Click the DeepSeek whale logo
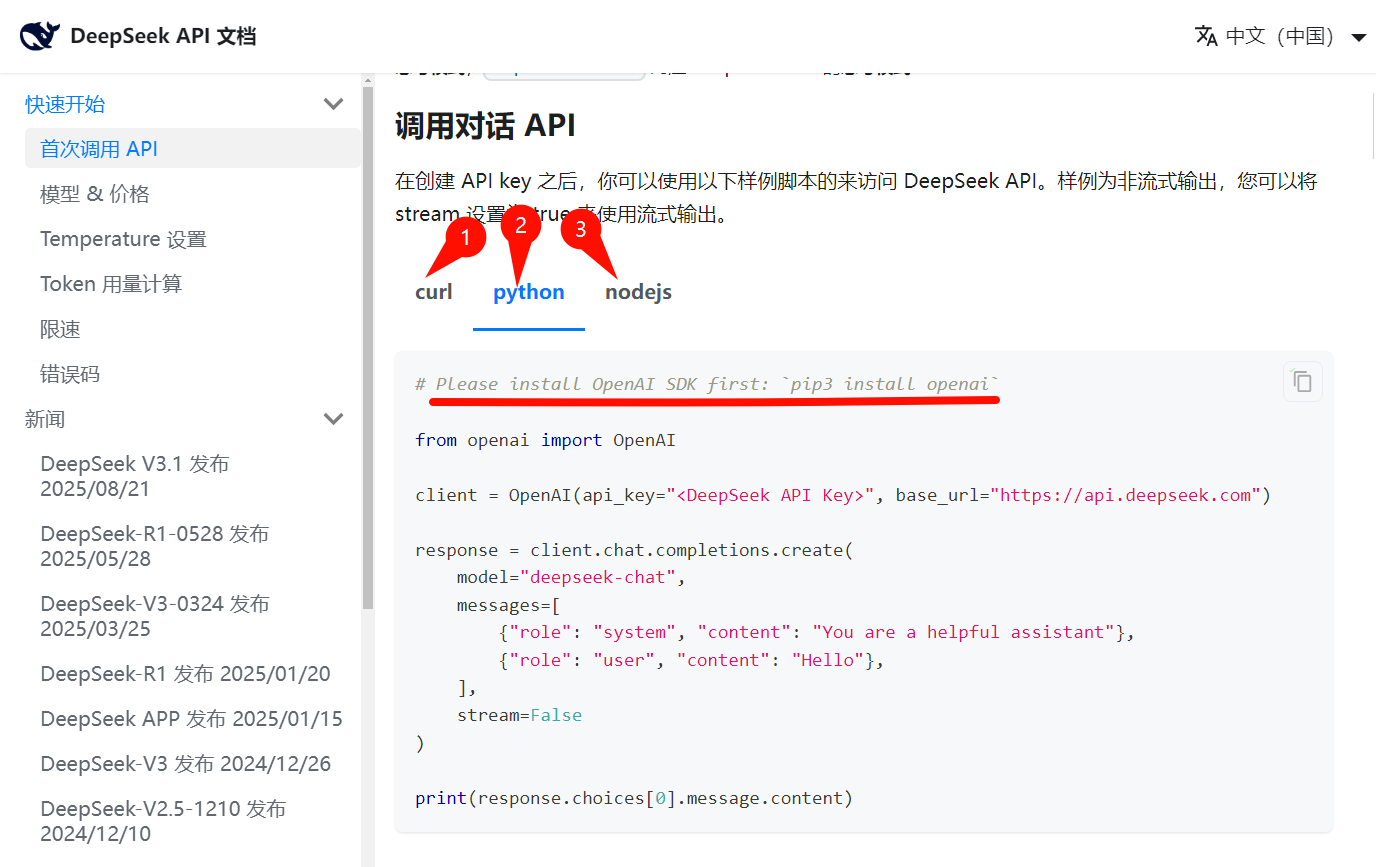Image resolution: width=1376 pixels, height=867 pixels. tap(40, 36)
